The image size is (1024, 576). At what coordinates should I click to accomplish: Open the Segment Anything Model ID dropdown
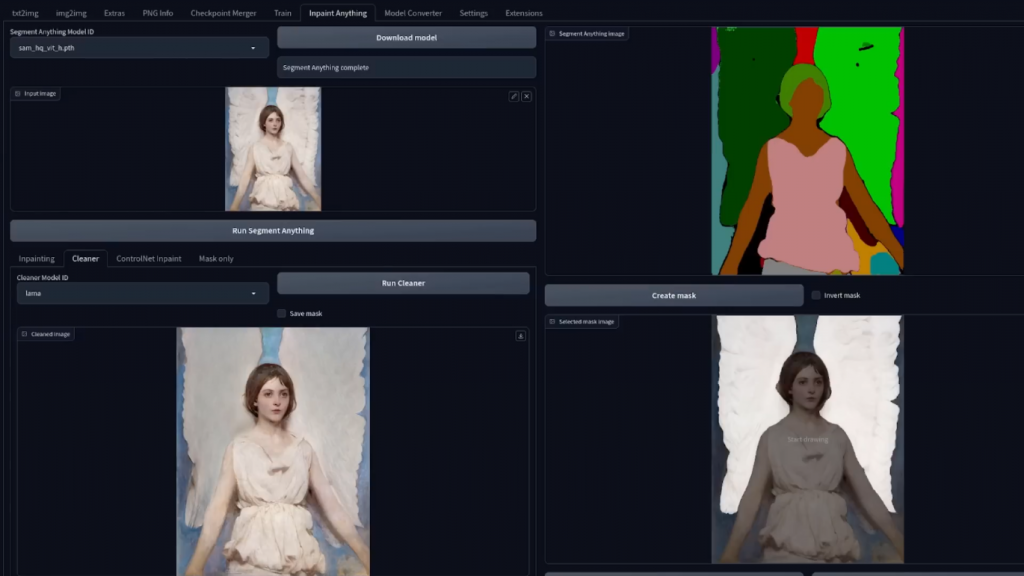[139, 48]
